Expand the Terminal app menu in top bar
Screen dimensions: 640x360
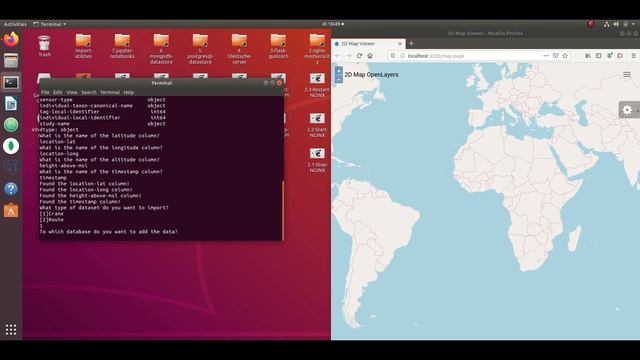point(50,24)
